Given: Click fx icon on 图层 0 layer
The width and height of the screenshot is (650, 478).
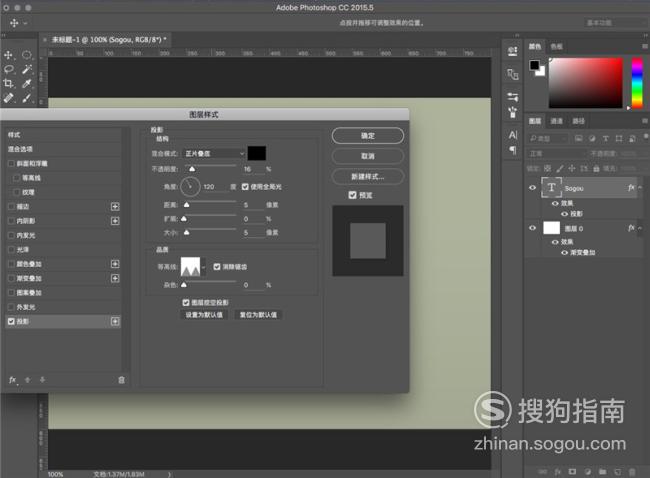Looking at the screenshot, I should click(631, 228).
